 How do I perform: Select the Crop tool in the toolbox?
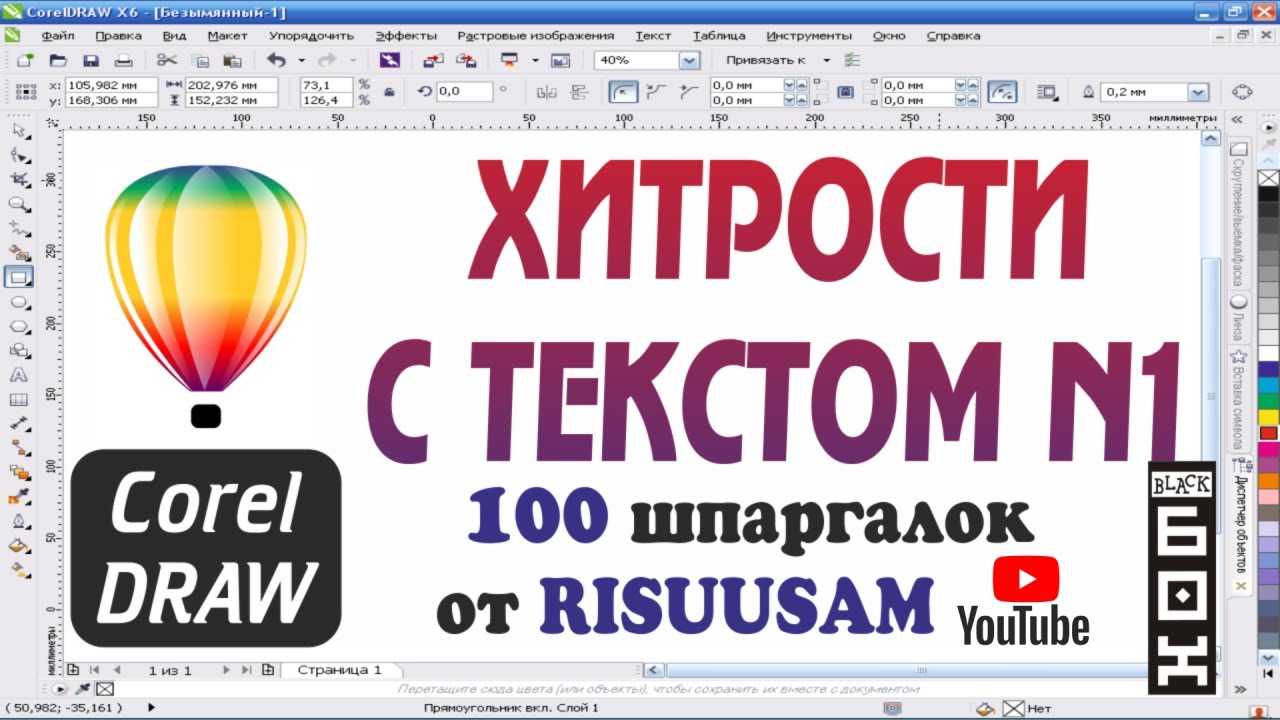tap(19, 179)
